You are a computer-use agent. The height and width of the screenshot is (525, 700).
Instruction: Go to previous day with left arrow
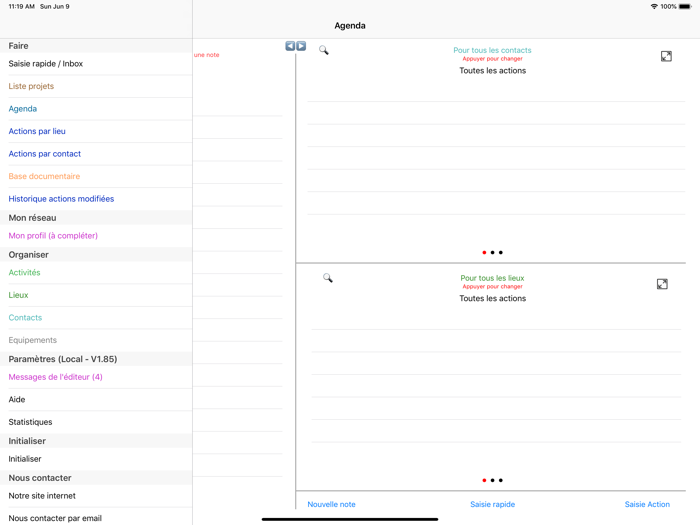(x=290, y=46)
